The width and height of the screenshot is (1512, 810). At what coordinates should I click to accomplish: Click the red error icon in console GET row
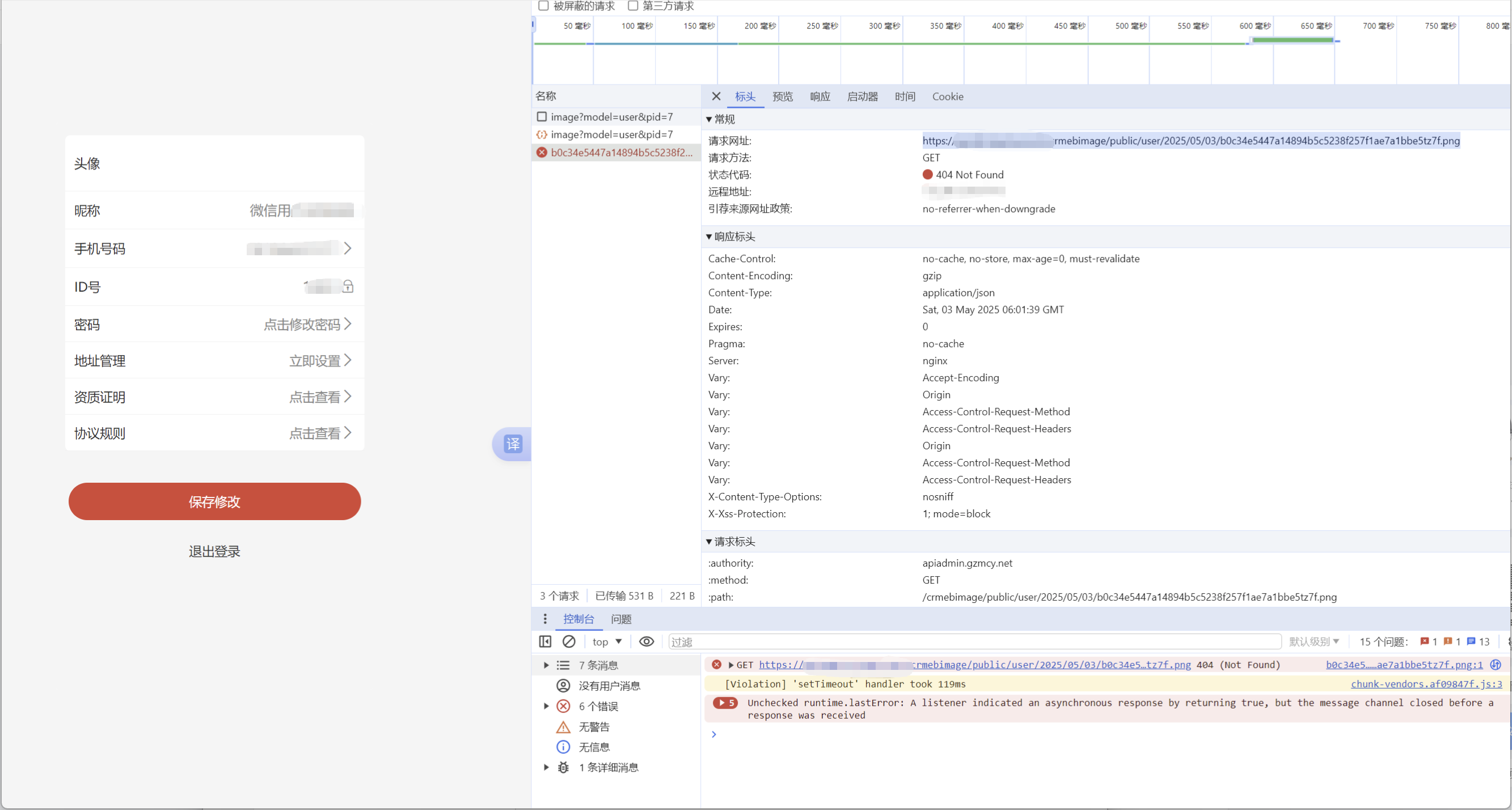[716, 664]
